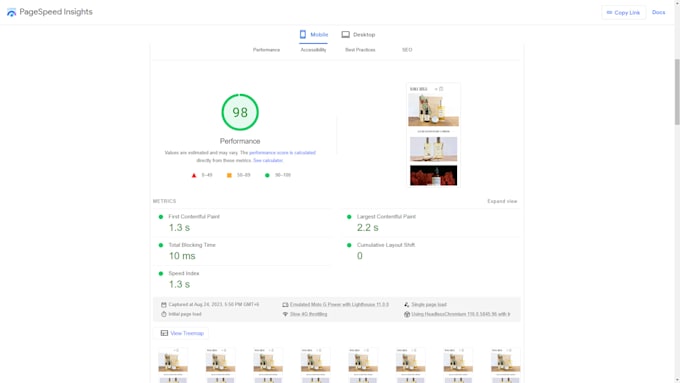Click the PageSpeed Insights logo icon
680x383 pixels.
click(11, 13)
